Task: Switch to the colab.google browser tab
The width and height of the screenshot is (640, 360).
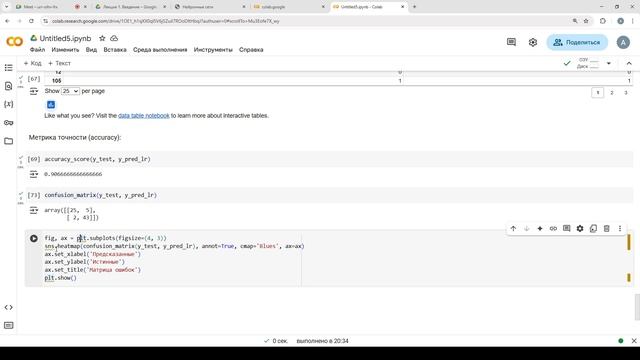Action: click(x=288, y=7)
